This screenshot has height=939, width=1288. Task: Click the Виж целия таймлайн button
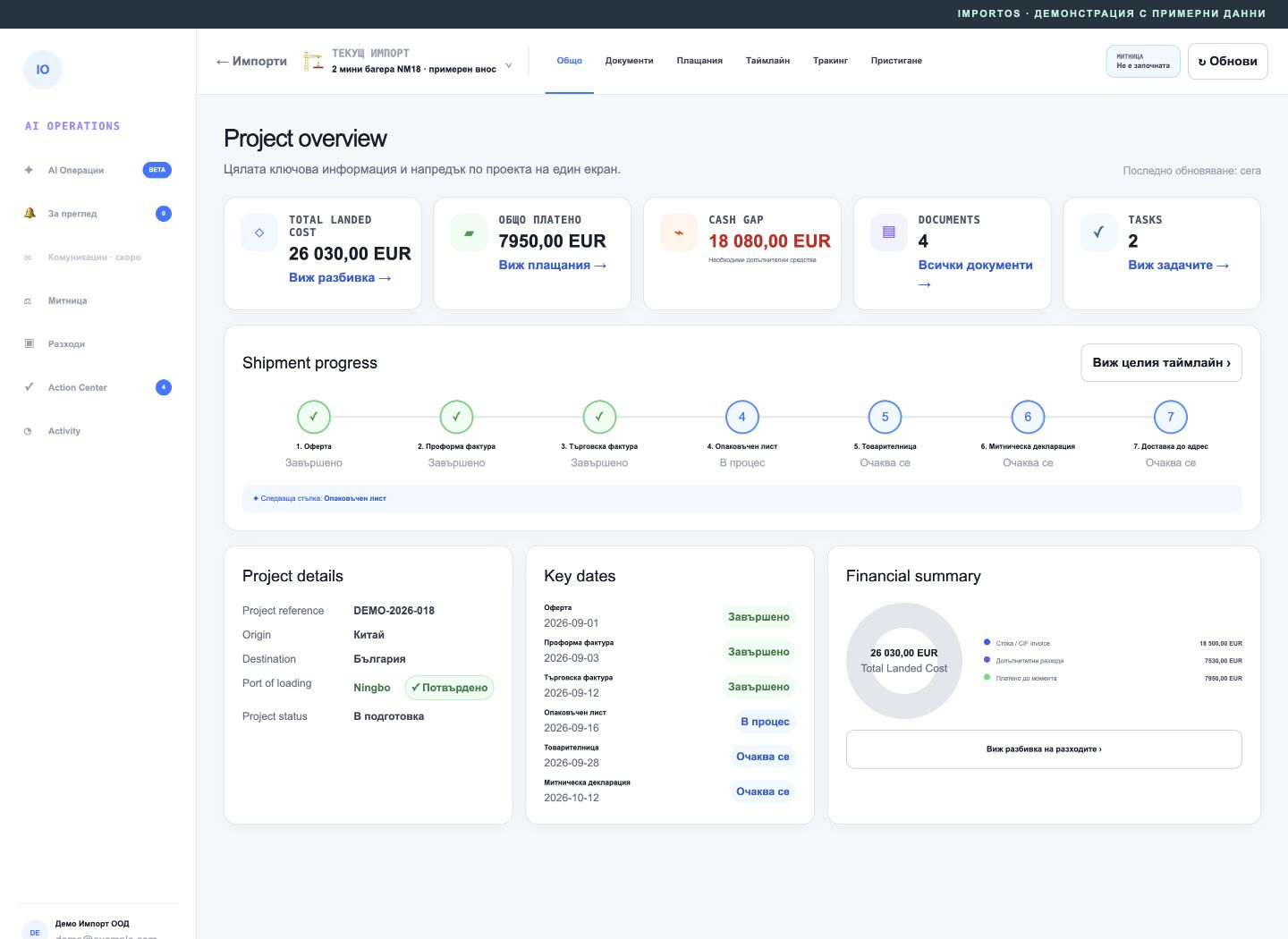pos(1162,363)
